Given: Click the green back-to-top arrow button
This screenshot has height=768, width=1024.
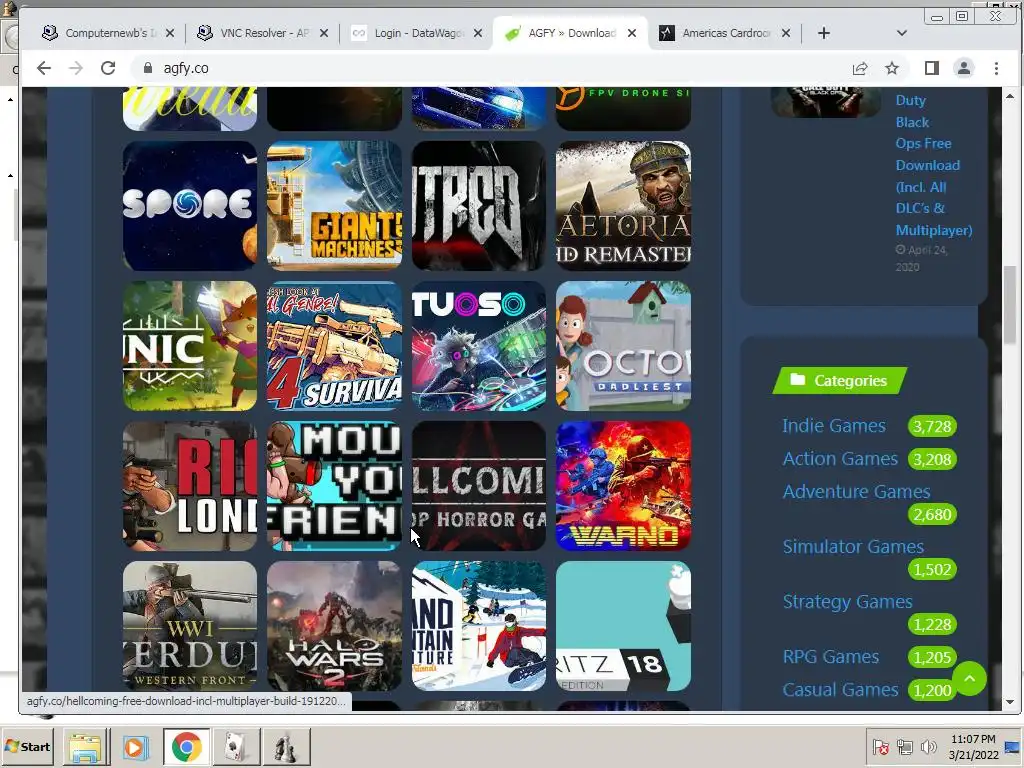Looking at the screenshot, I should tap(969, 679).
